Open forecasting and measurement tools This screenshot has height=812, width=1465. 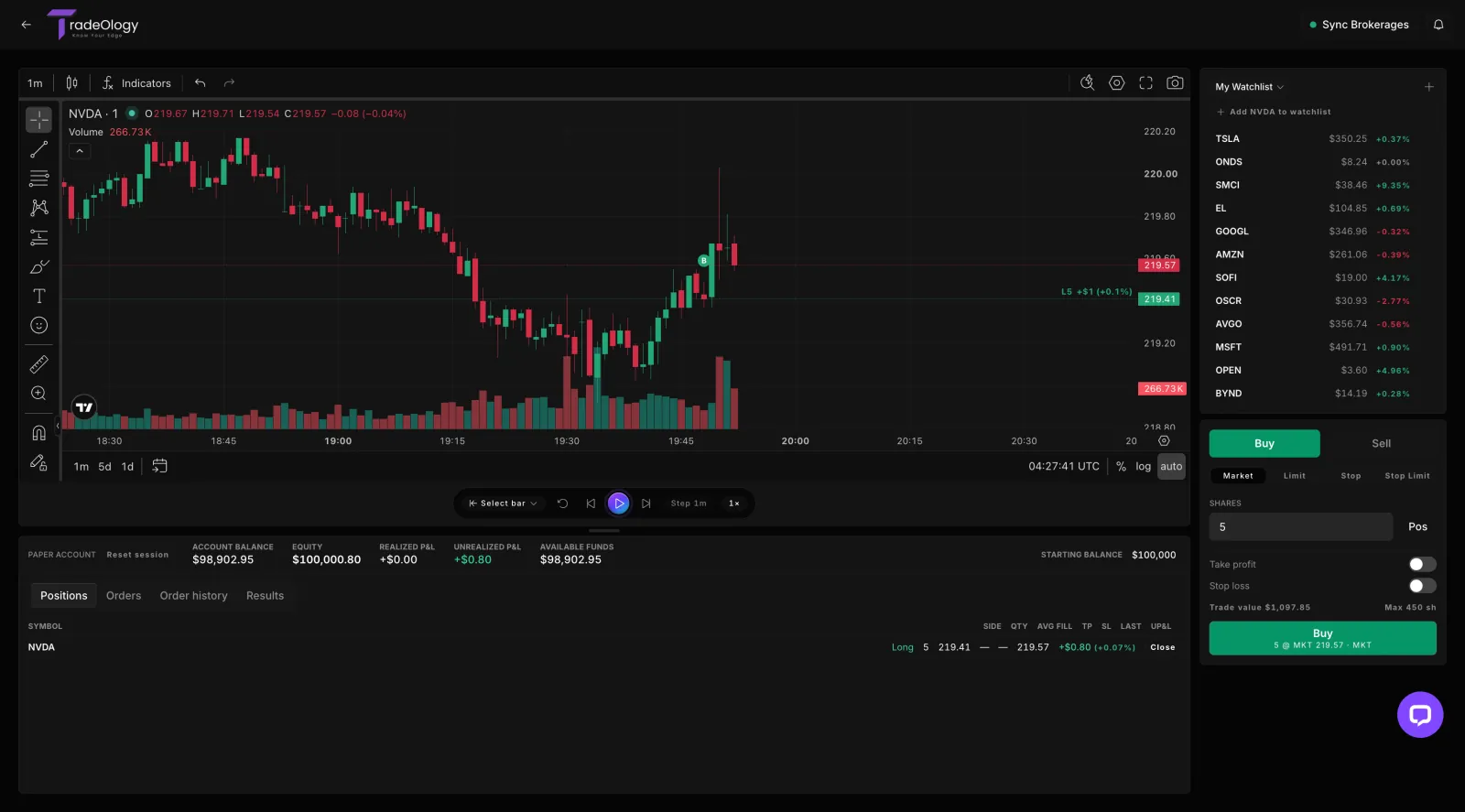(x=38, y=237)
